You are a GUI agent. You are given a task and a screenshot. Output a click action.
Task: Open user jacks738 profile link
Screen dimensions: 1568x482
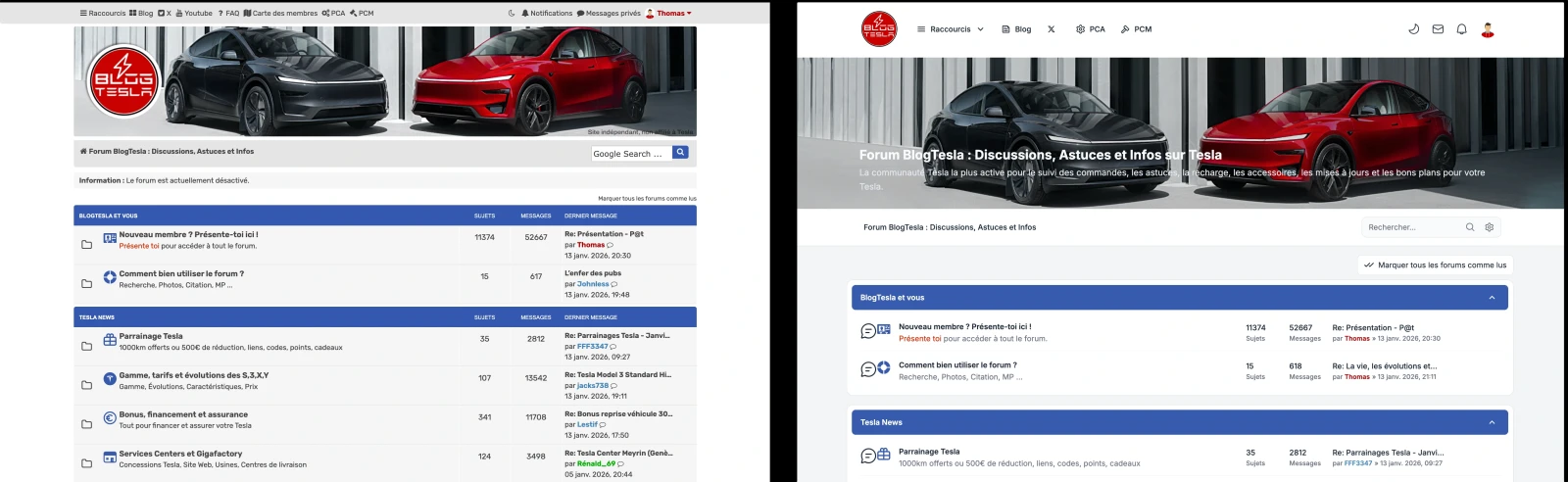point(593,386)
